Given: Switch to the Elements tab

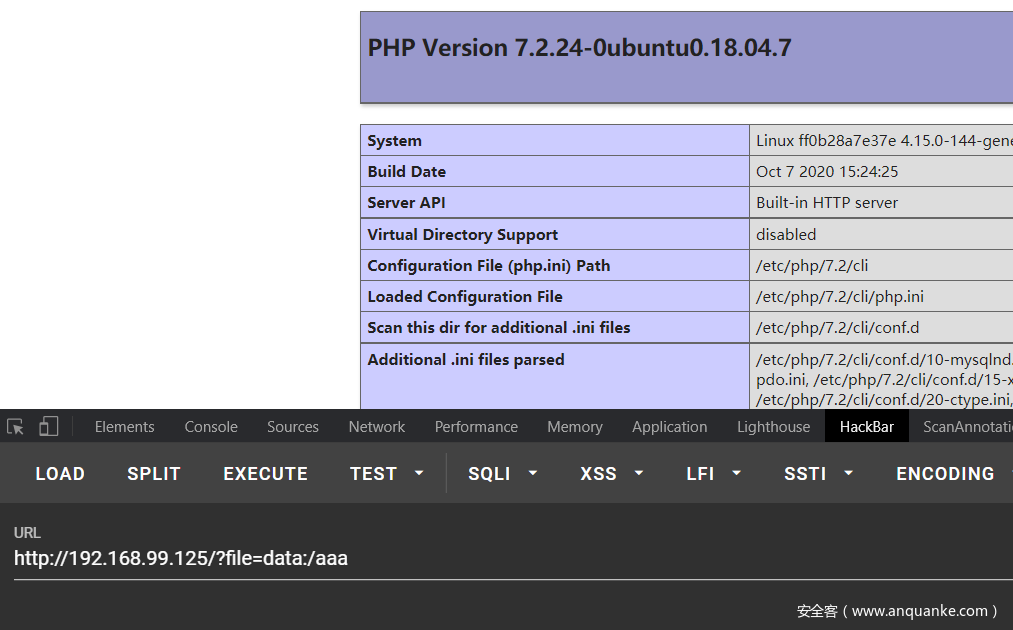Looking at the screenshot, I should (x=124, y=427).
